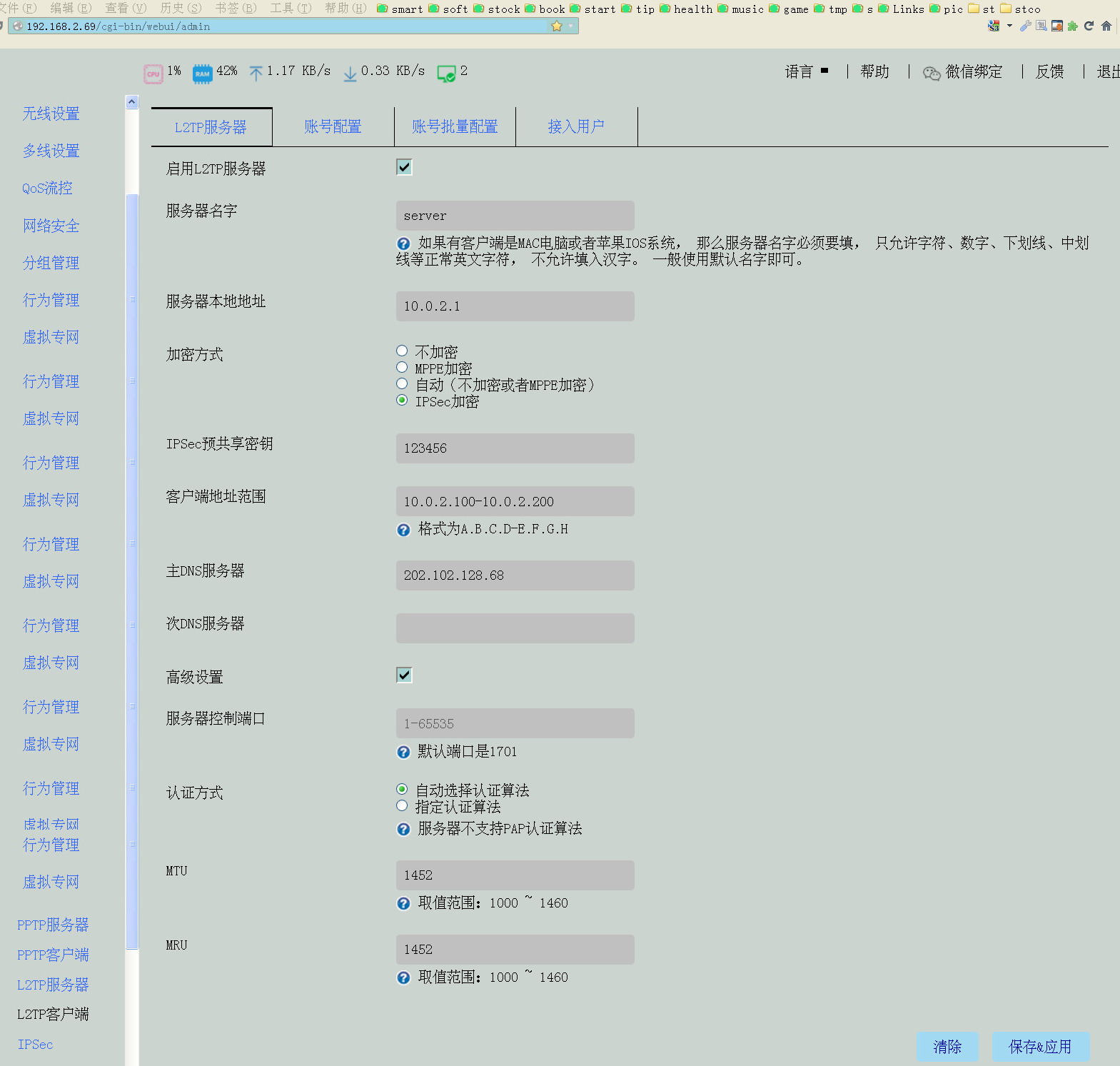Expand the tip bookmark folder
Screen dimensions: 1120x1066
click(637, 9)
